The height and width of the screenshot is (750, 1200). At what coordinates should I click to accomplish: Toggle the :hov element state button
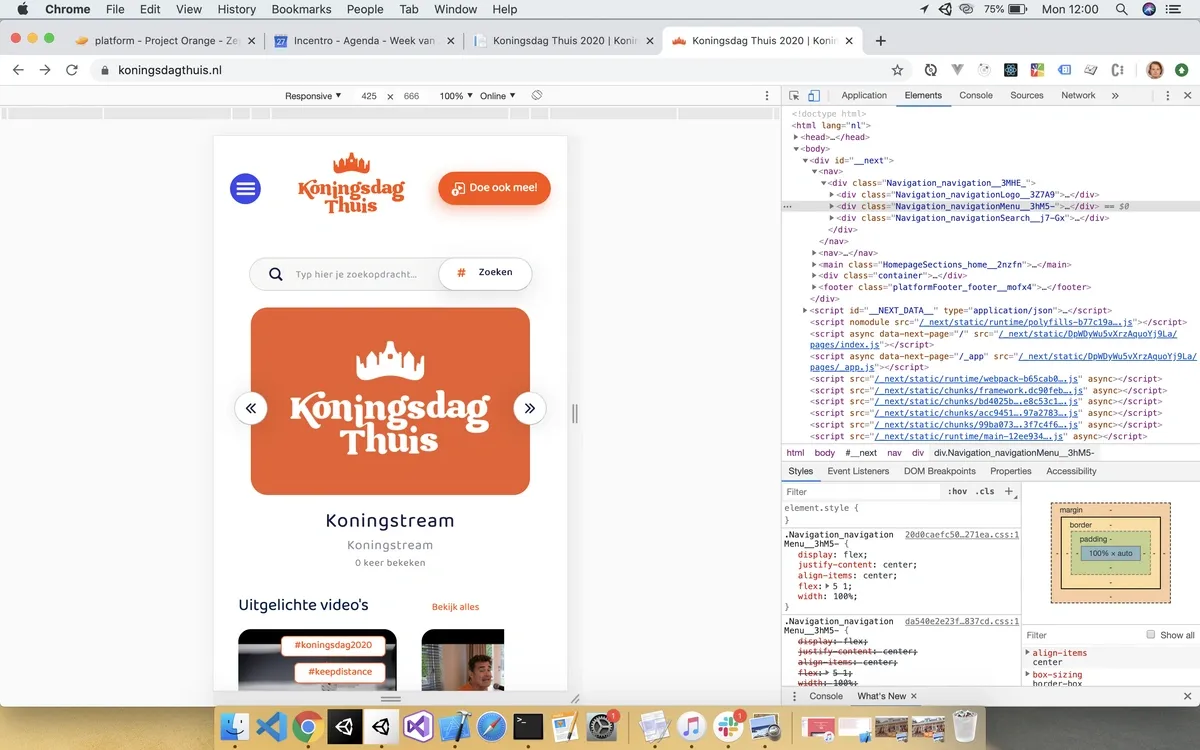pyautogui.click(x=958, y=492)
